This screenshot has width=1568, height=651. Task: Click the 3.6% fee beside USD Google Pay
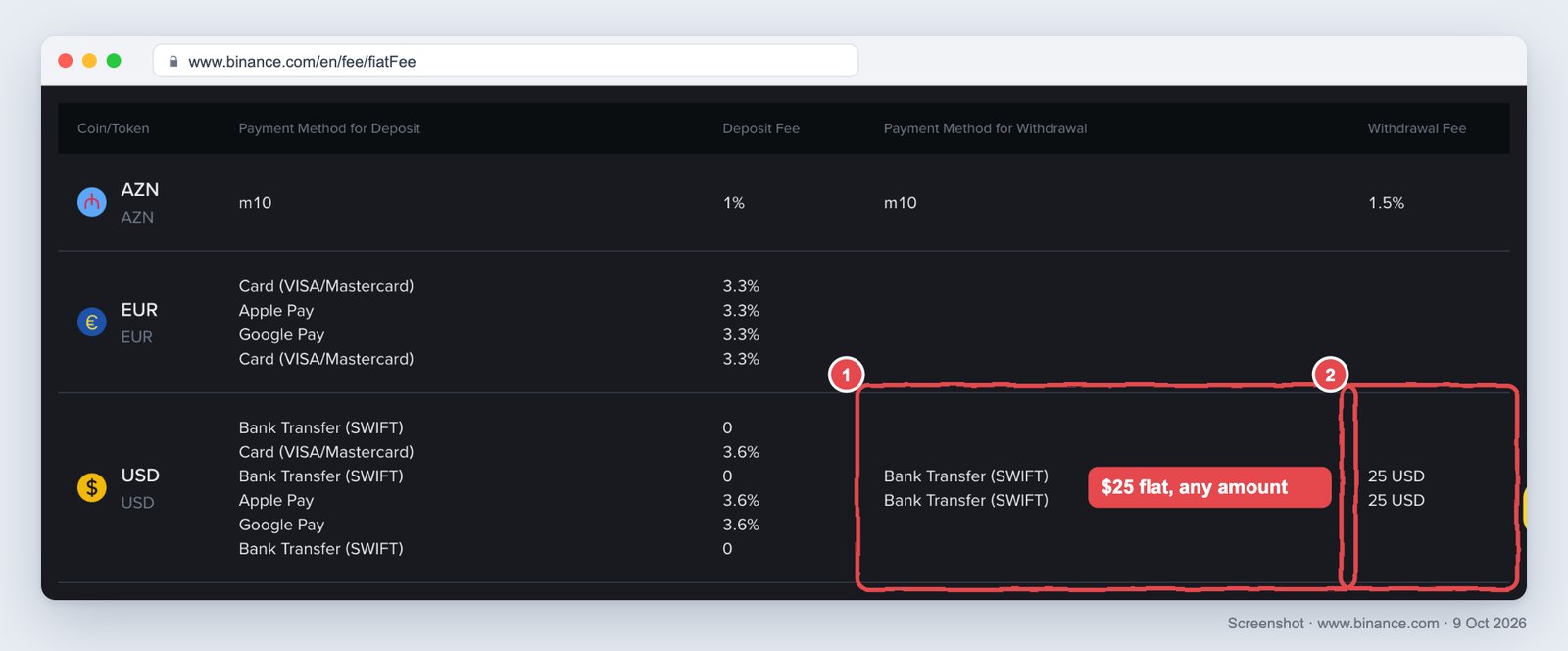coord(741,526)
